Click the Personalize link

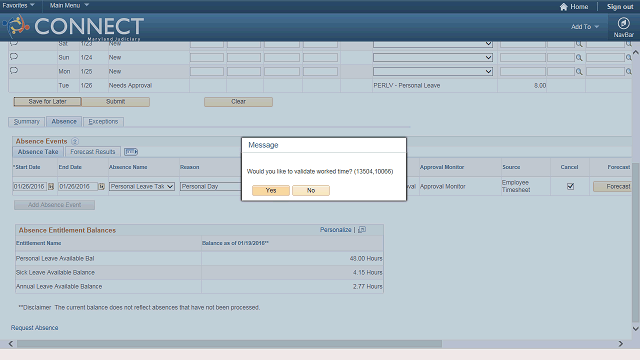point(336,230)
